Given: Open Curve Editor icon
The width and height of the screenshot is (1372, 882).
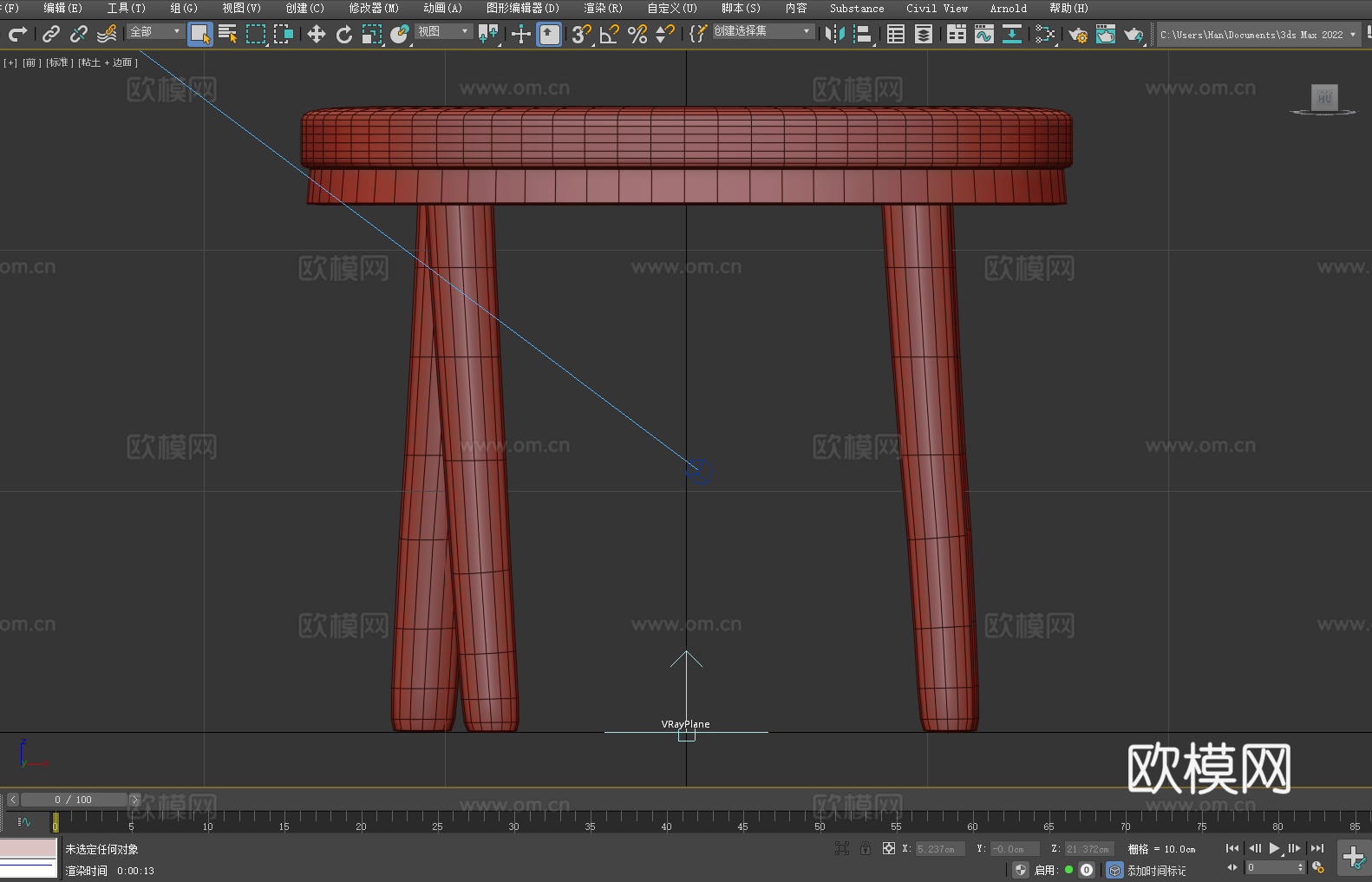Looking at the screenshot, I should [984, 34].
